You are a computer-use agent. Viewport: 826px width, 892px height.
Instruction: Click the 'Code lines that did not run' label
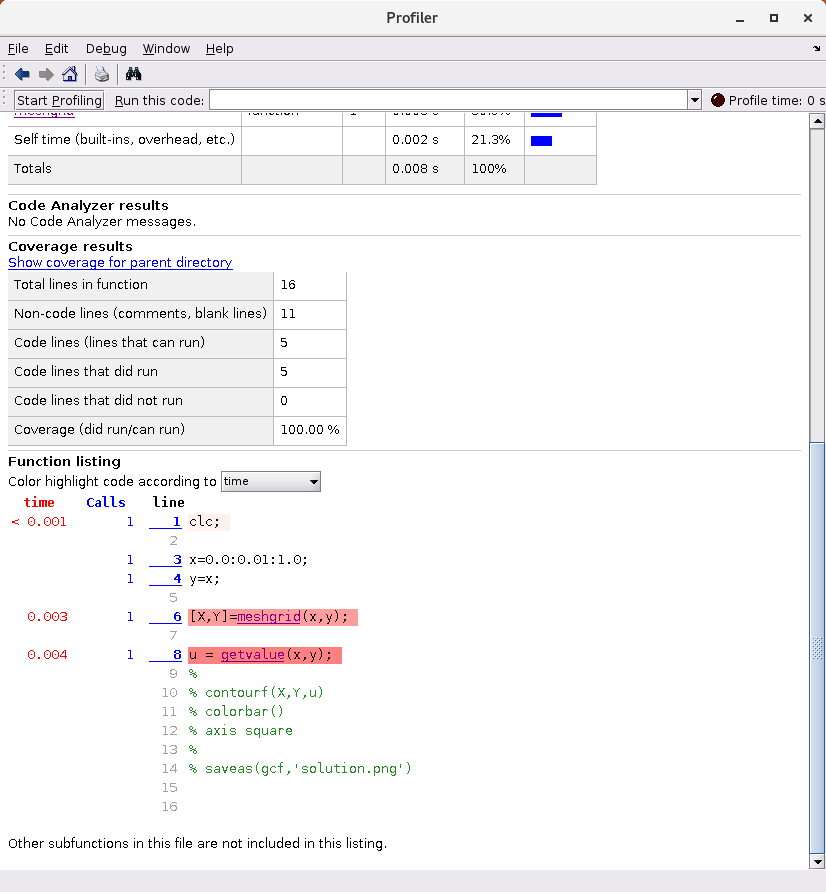pyautogui.click(x=98, y=400)
